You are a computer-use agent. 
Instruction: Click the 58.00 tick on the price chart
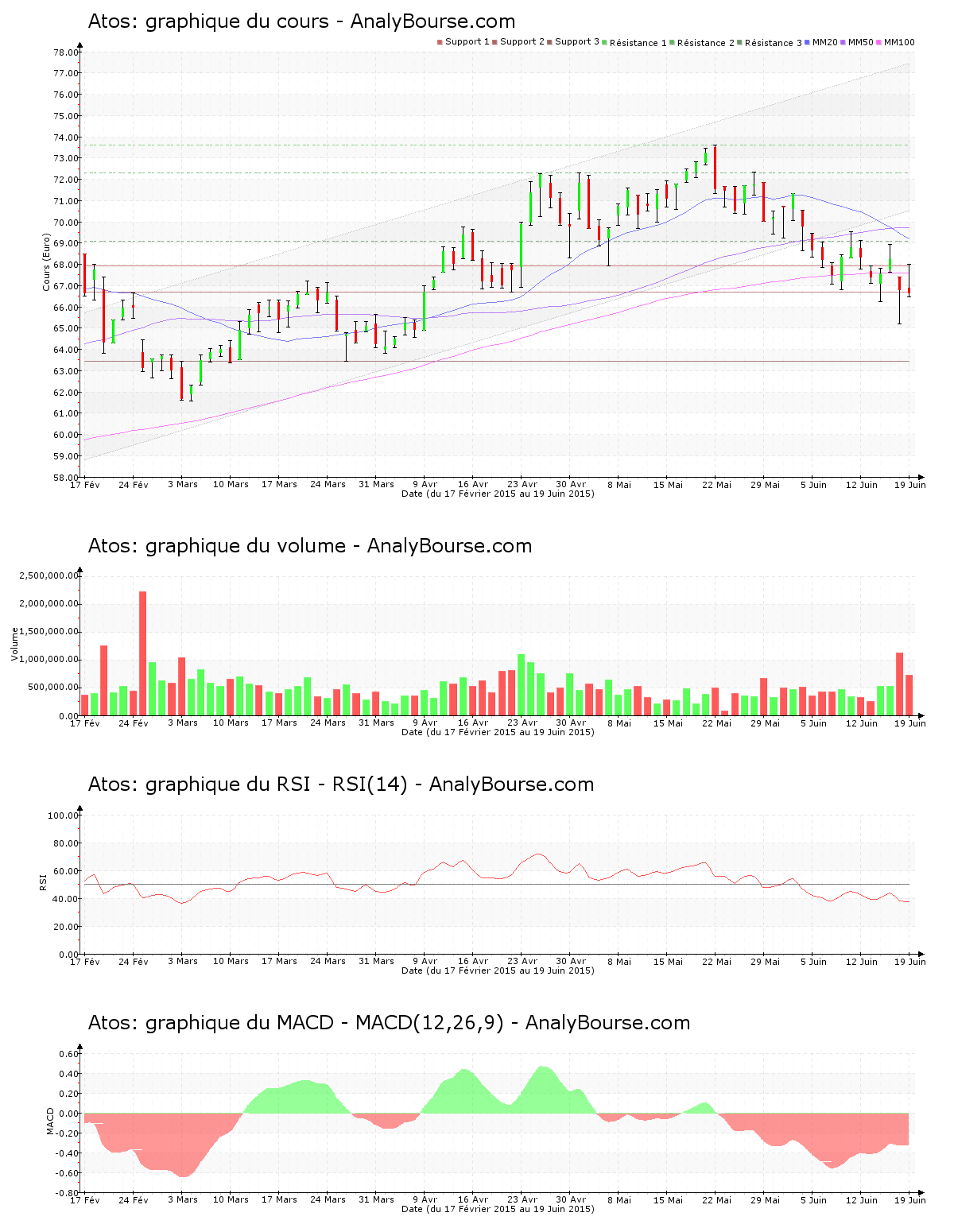pos(66,478)
